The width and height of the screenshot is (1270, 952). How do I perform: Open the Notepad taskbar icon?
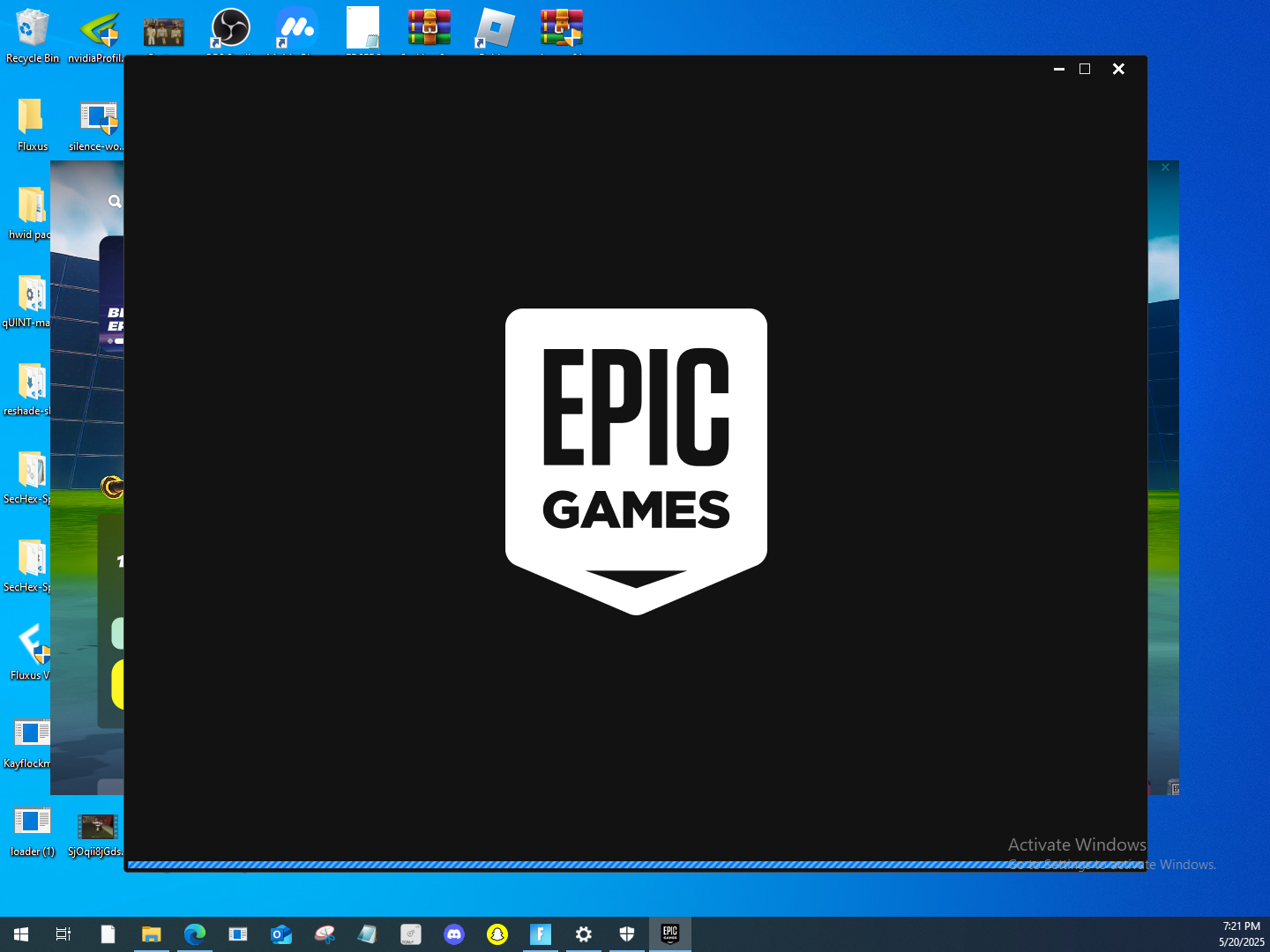click(368, 934)
